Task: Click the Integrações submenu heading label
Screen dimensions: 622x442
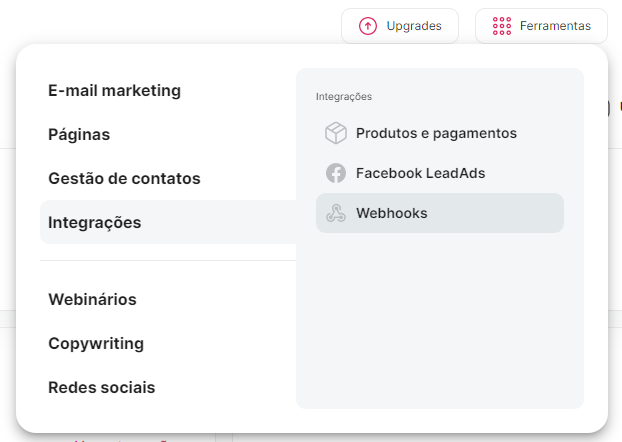Action: pos(344,97)
